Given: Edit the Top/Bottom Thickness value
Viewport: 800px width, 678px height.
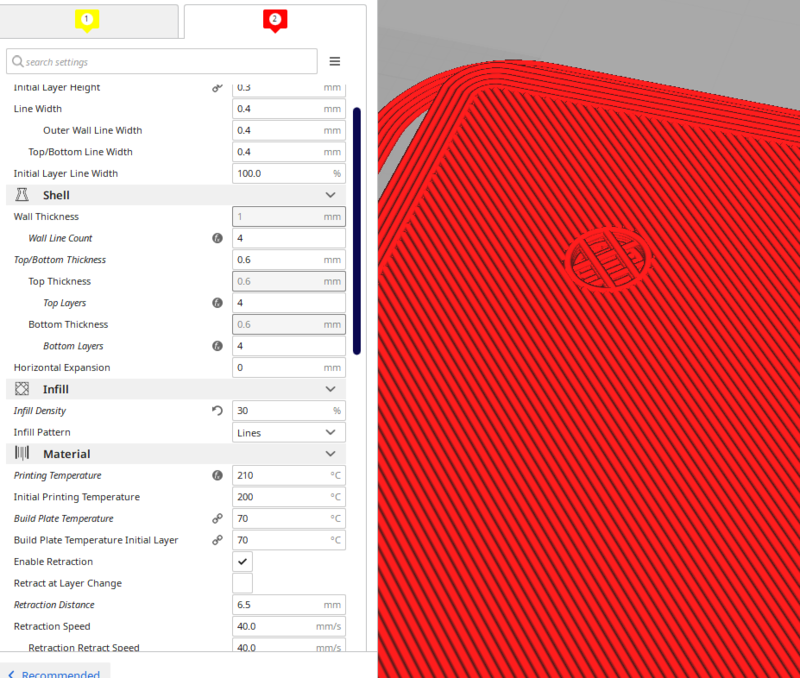Looking at the screenshot, I should [289, 260].
